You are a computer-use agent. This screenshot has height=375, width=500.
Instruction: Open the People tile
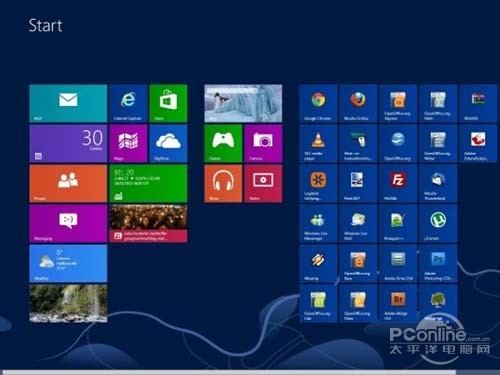(x=68, y=183)
